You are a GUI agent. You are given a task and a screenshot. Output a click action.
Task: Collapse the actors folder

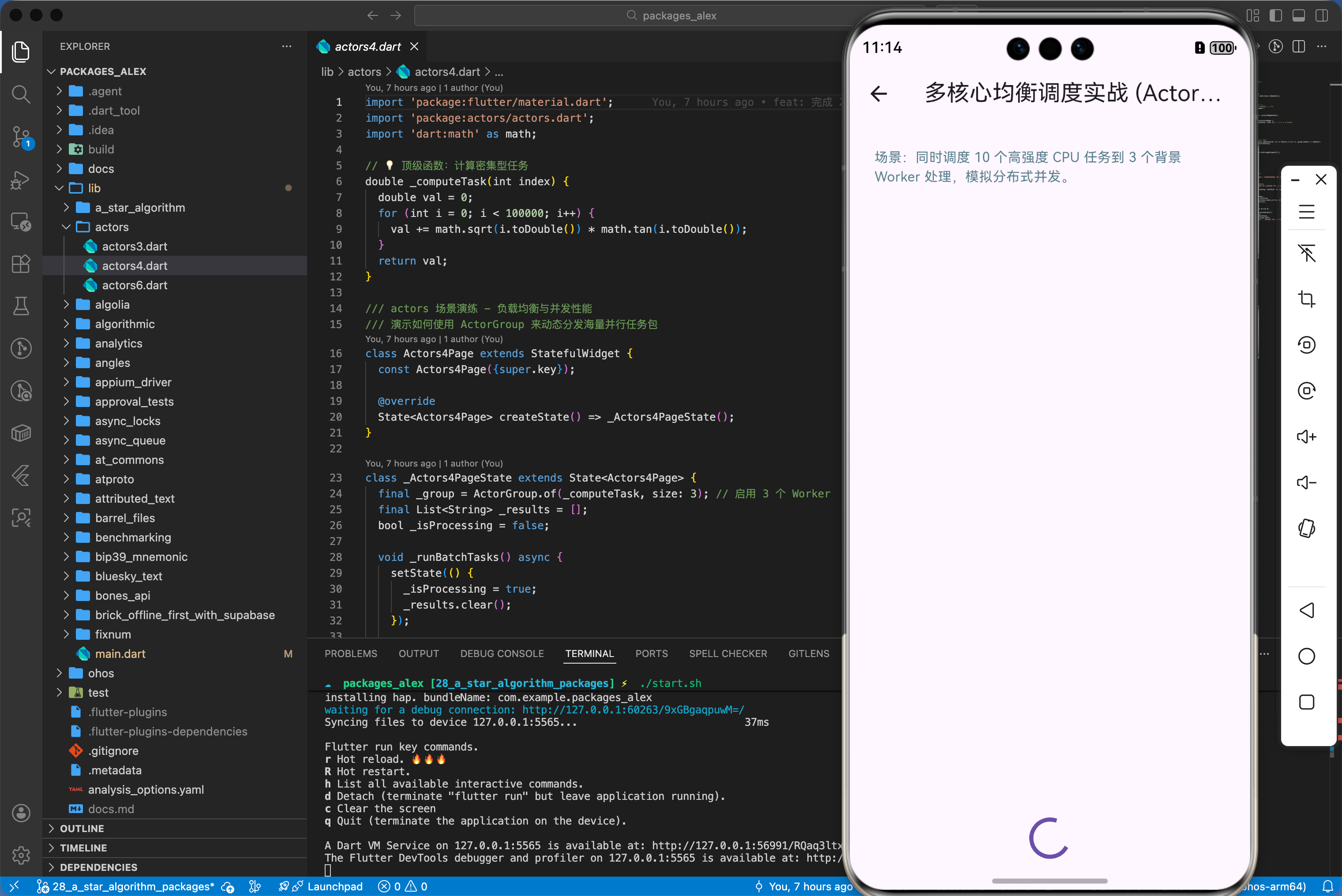(66, 227)
